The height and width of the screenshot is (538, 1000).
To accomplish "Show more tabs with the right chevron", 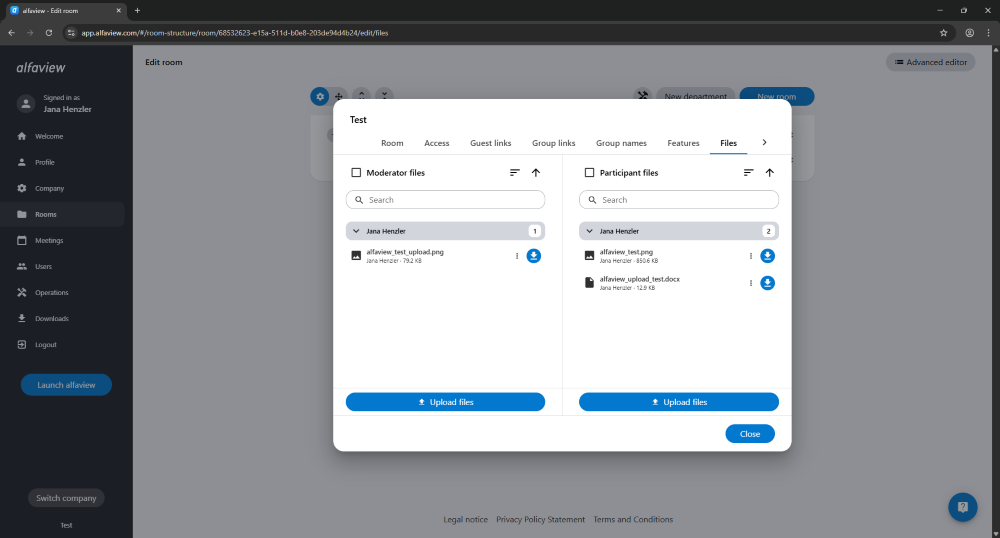I will [764, 143].
